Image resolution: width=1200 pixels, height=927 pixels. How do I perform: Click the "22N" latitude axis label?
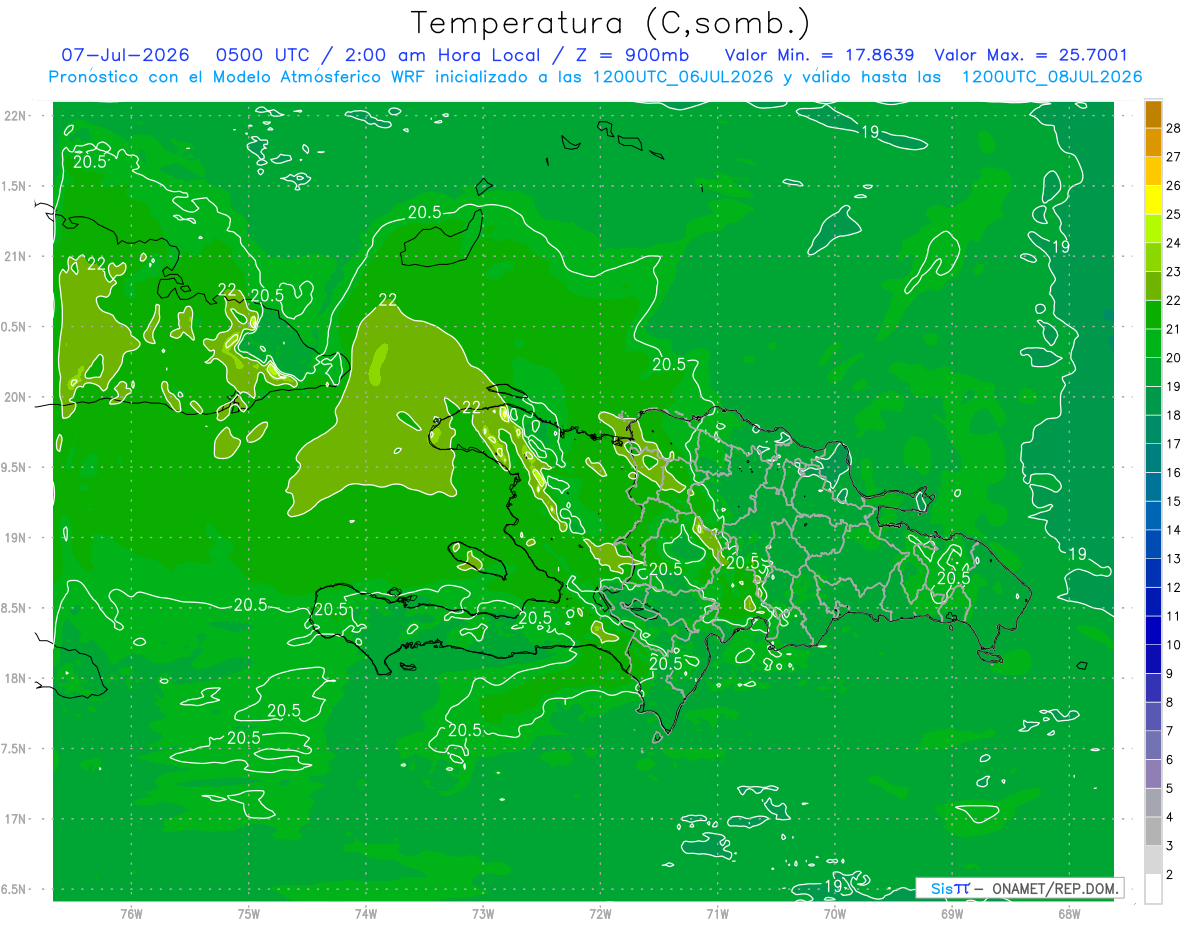15,116
